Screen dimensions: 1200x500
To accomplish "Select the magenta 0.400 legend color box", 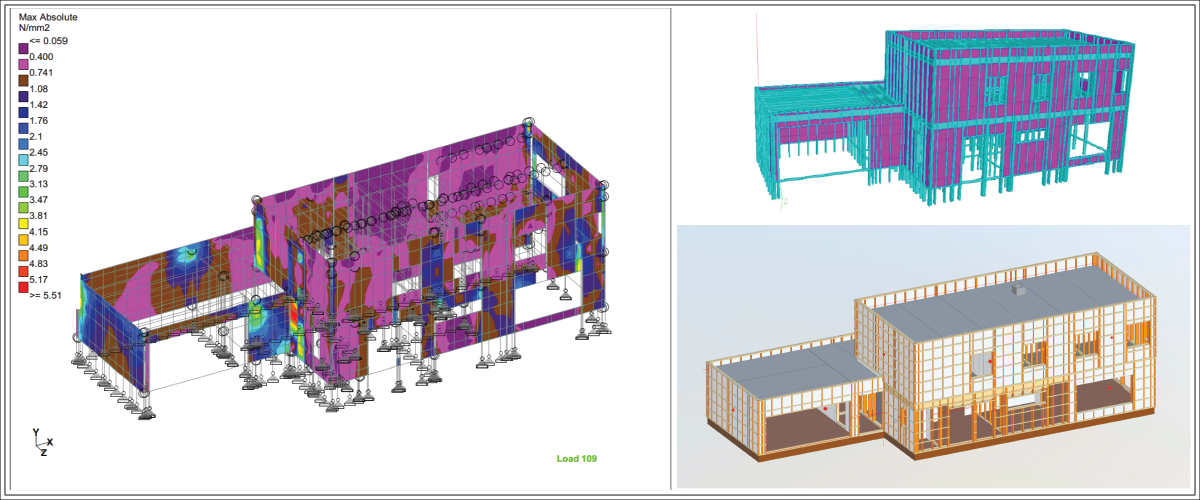I will point(23,63).
